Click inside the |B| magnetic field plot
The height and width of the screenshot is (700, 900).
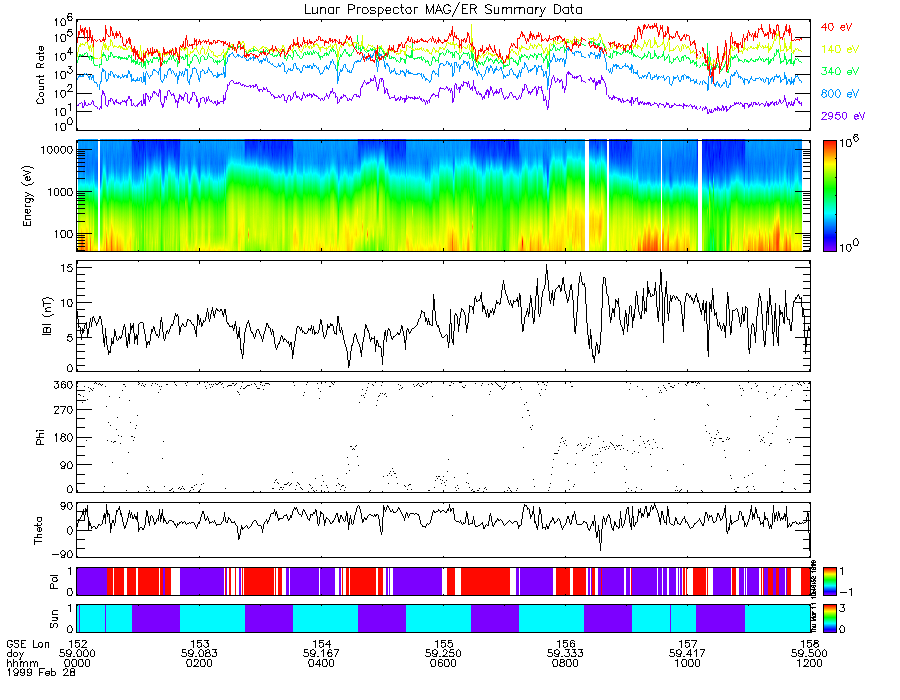(443, 316)
